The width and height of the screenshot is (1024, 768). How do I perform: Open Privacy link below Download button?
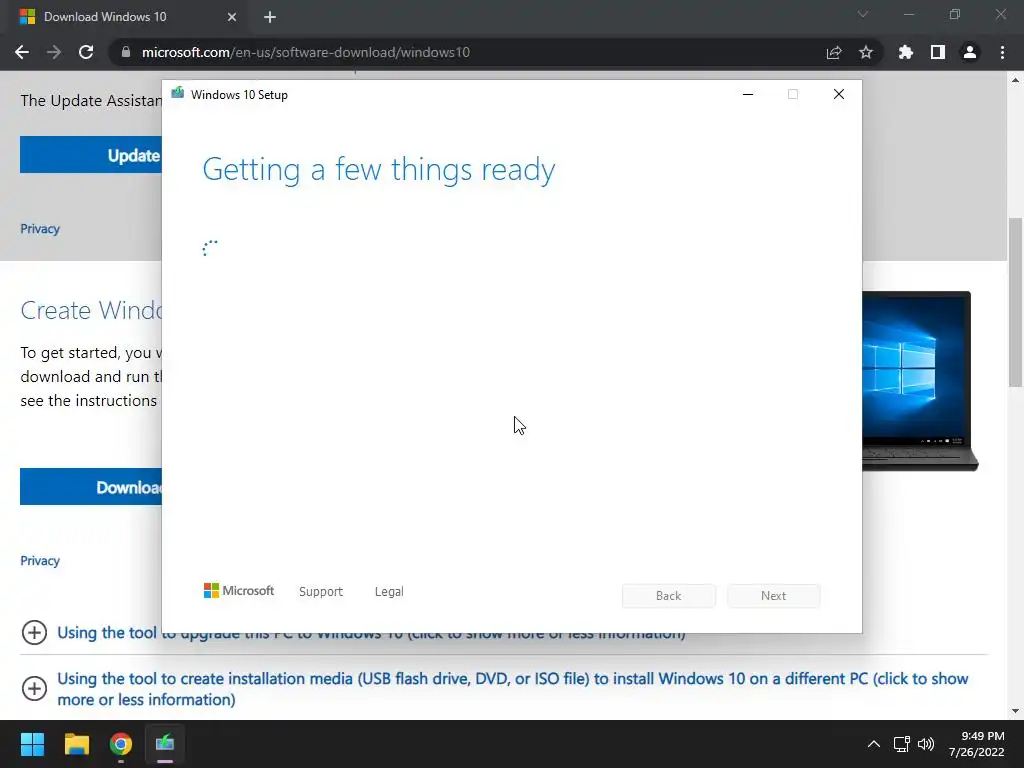pyautogui.click(x=40, y=560)
